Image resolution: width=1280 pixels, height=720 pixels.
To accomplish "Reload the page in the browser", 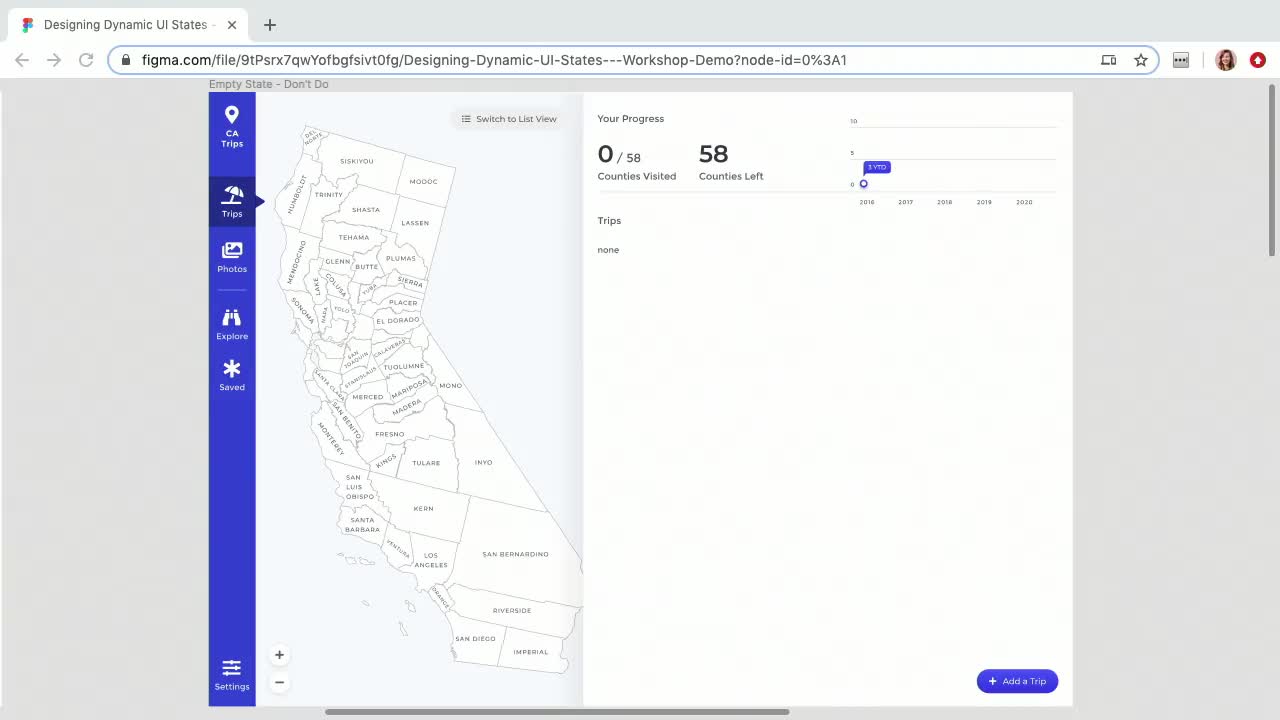I will point(86,60).
